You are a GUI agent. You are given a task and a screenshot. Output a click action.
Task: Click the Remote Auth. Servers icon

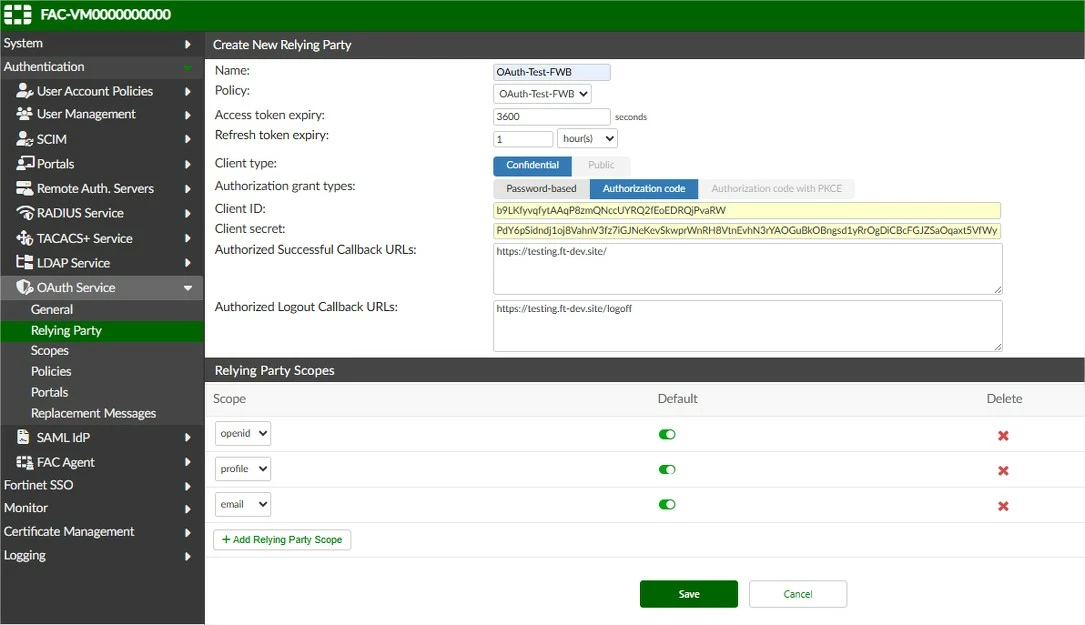tap(25, 188)
